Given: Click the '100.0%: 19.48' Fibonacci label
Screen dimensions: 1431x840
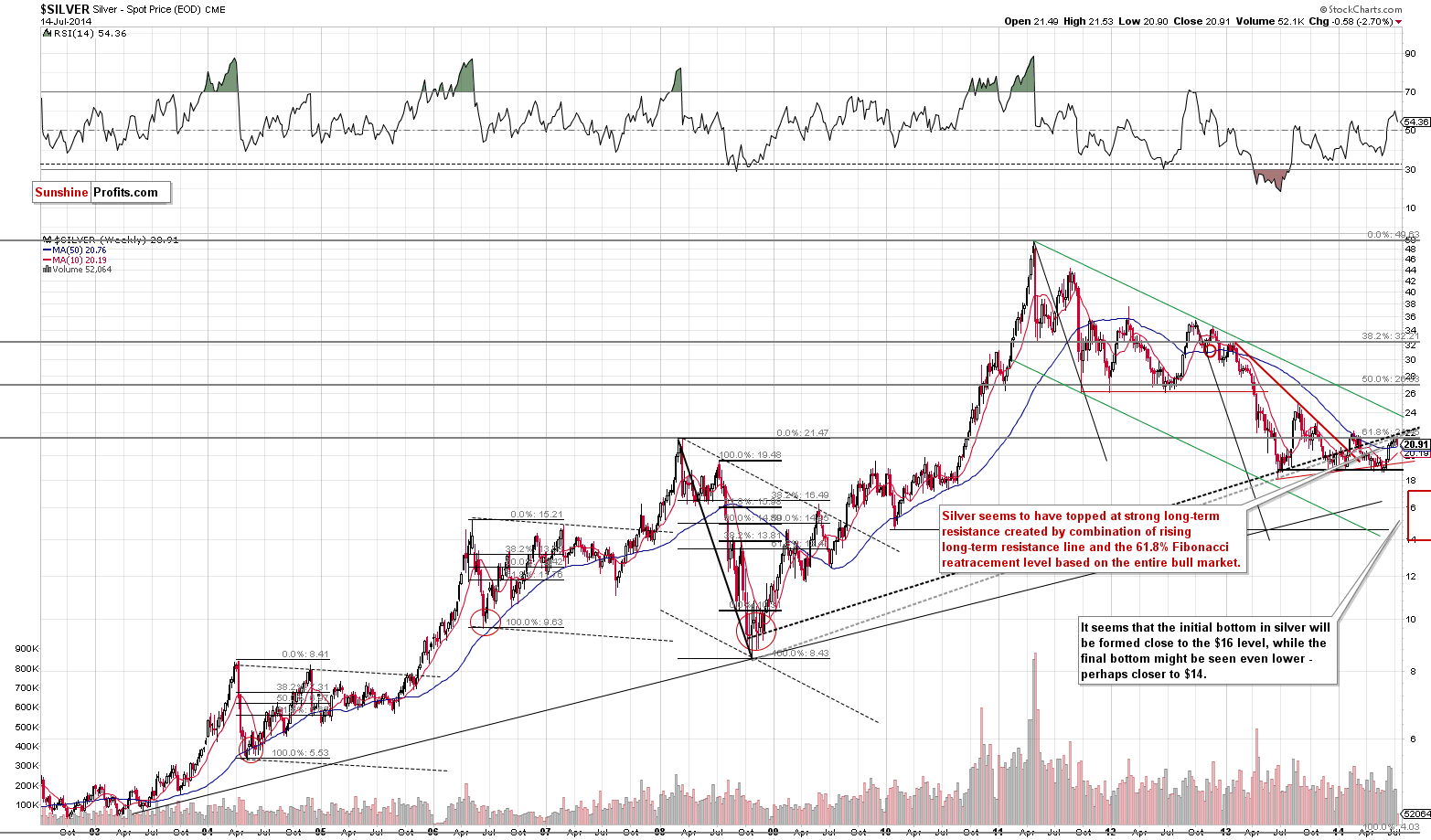Looking at the screenshot, I should pos(751,454).
